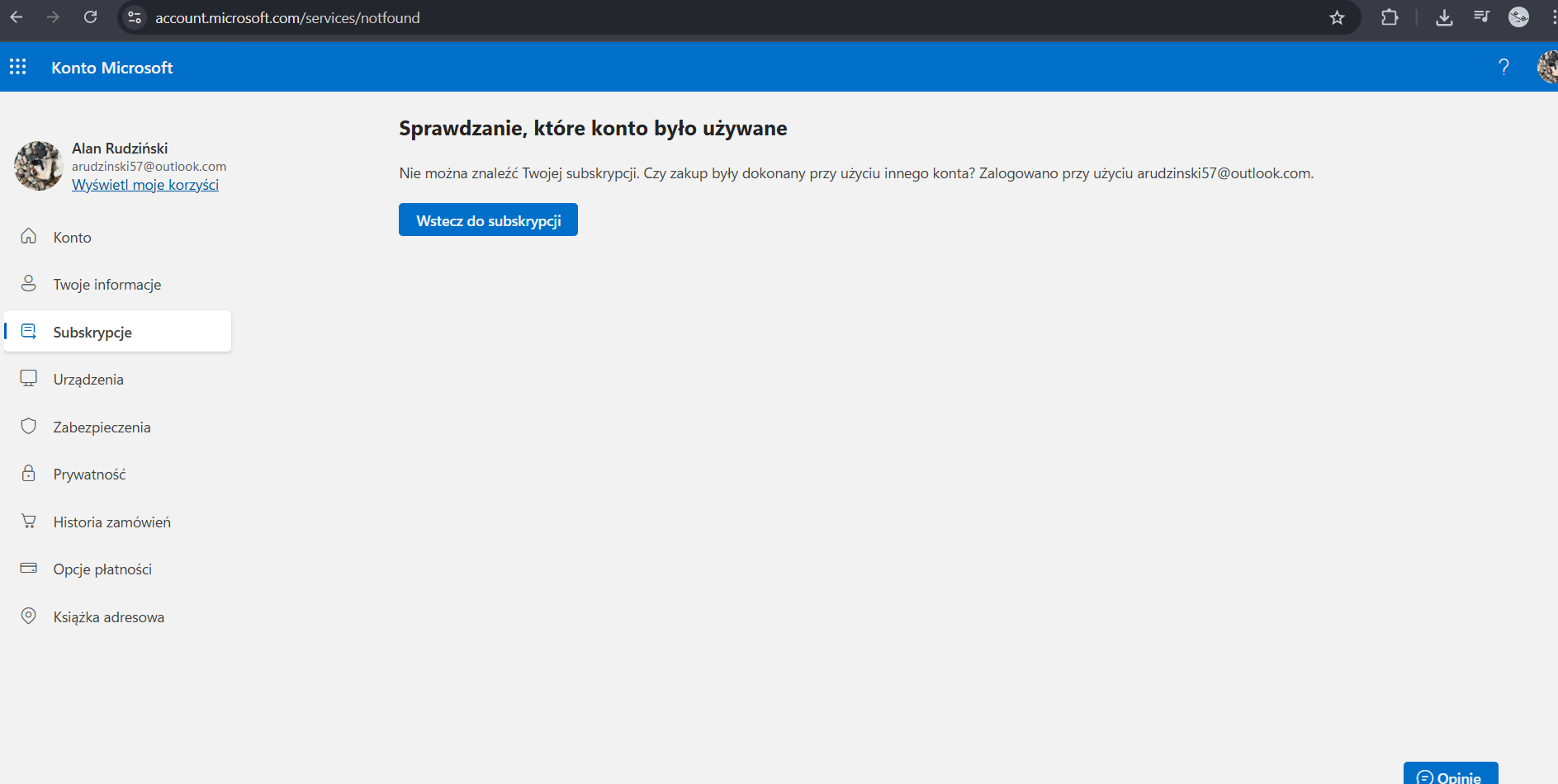Screen dimensions: 1558x784
Task: Click the Książka adresowa location pin icon
Action: point(29,616)
